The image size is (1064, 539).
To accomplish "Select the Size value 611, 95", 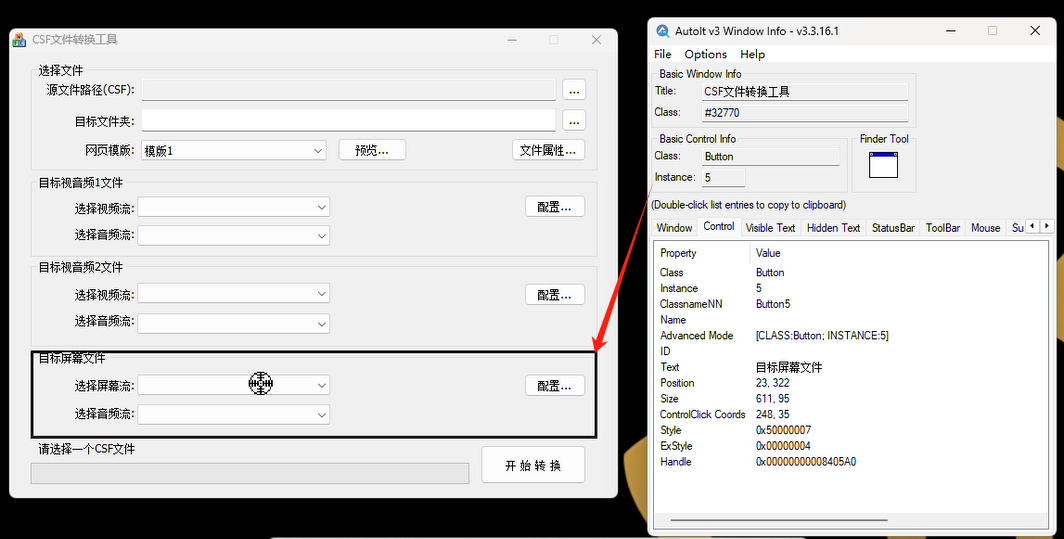I will 772,398.
